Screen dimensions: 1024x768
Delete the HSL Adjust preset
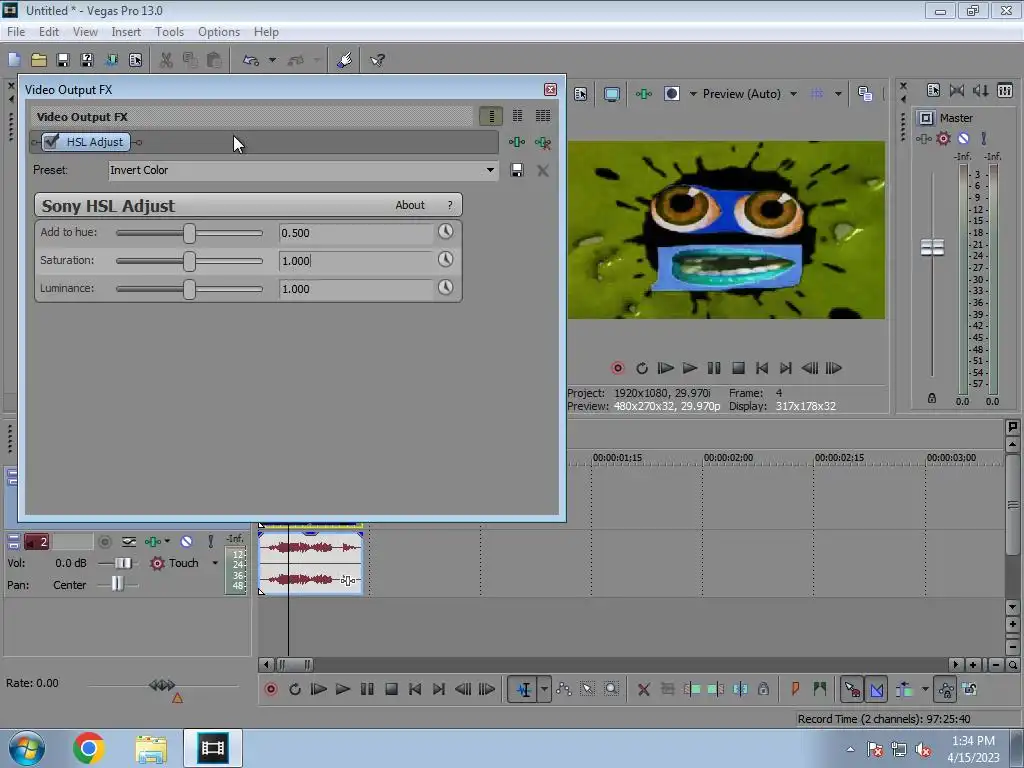(x=543, y=170)
